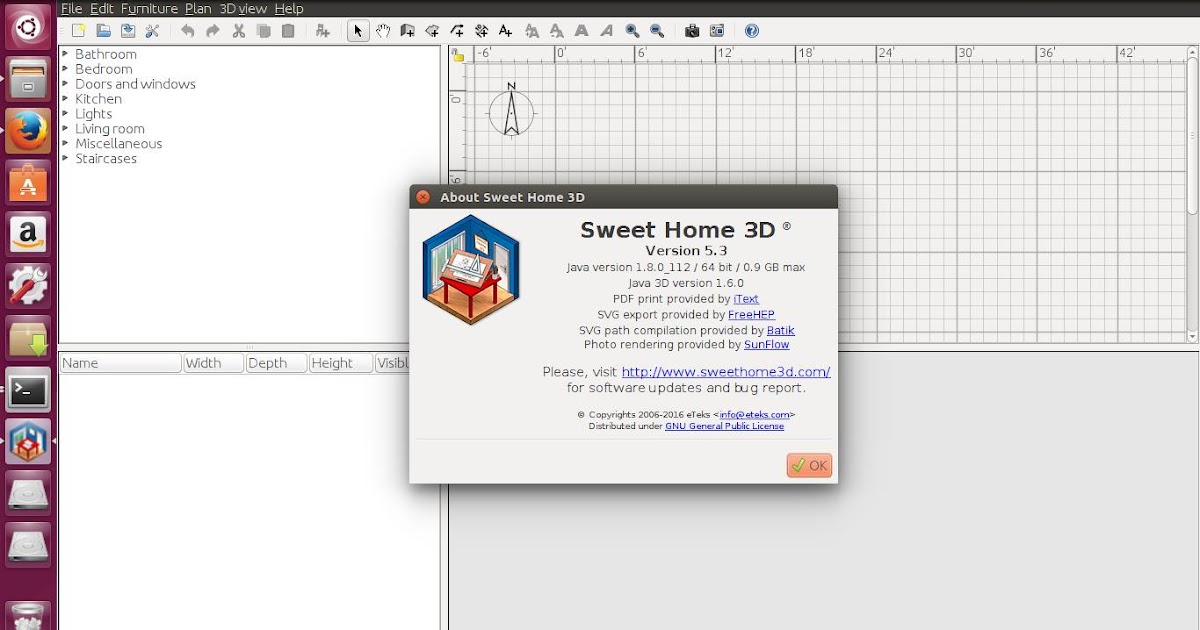Sort furniture list by Height column
This screenshot has height=630, width=1200.
pos(340,363)
